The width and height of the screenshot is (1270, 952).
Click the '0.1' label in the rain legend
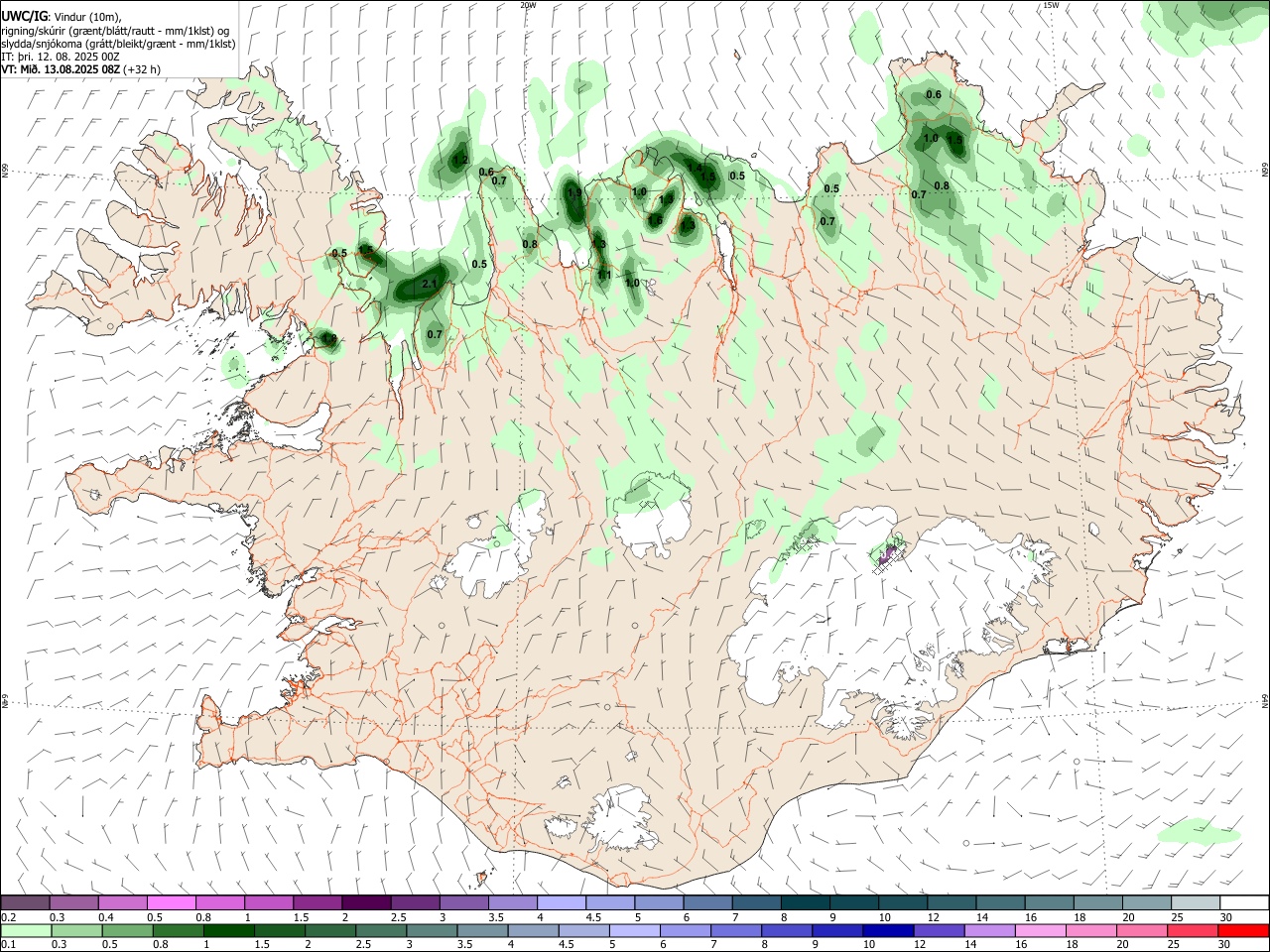click(8, 944)
